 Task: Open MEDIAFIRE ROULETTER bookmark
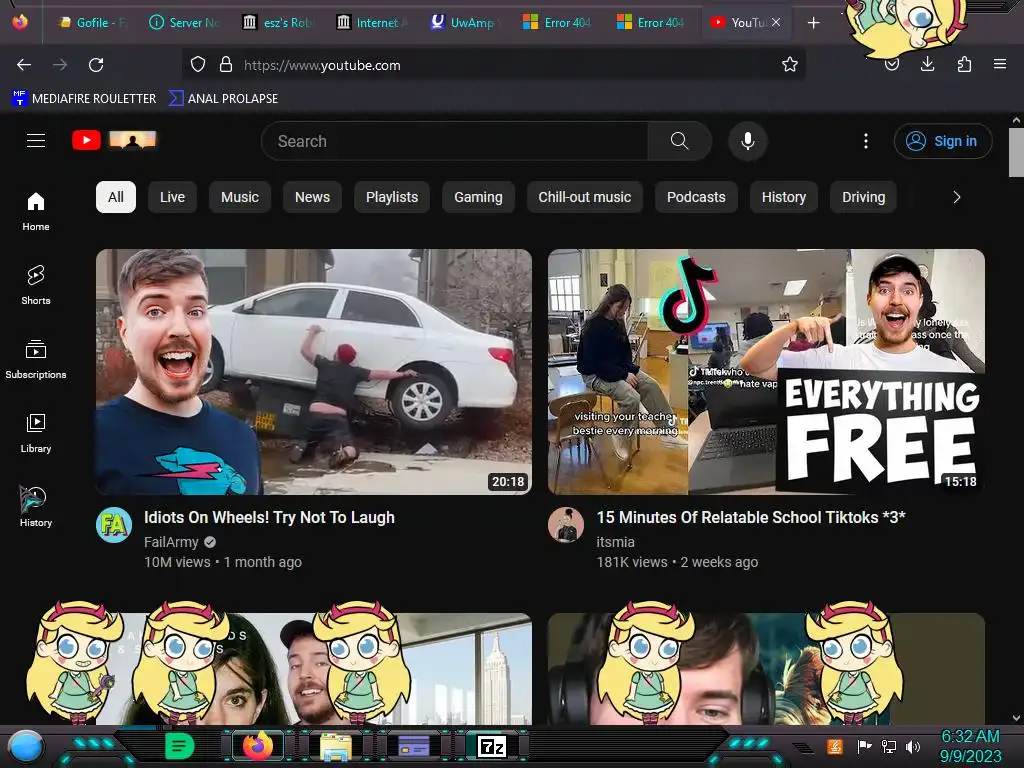point(84,99)
